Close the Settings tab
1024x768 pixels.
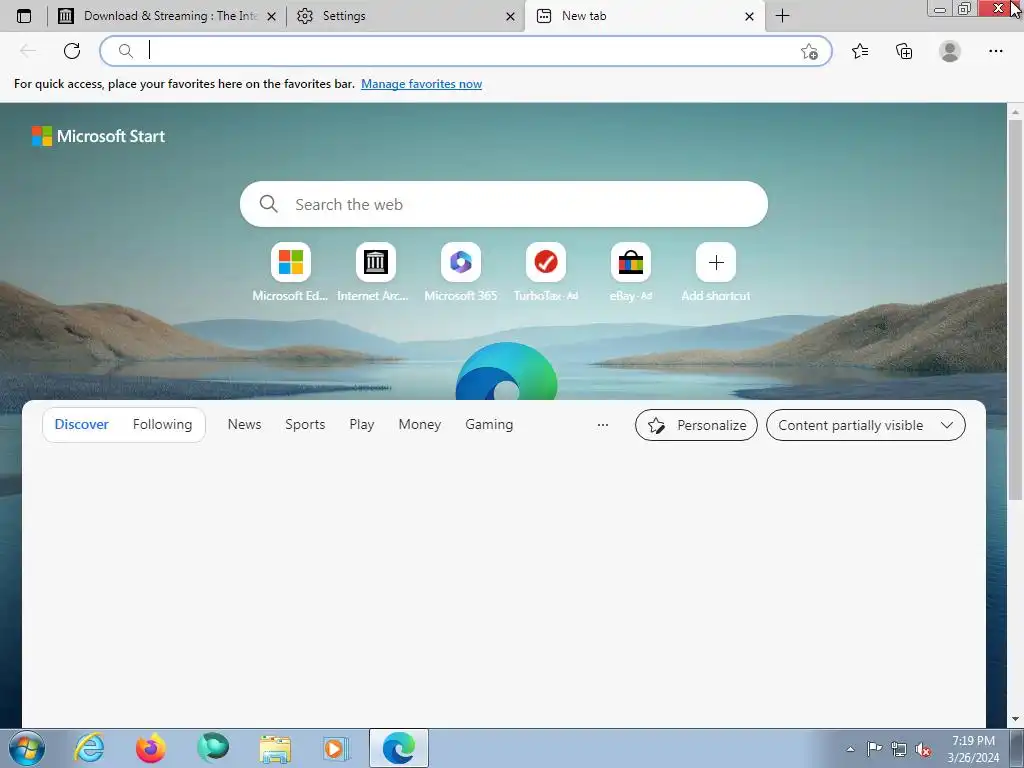tap(510, 16)
